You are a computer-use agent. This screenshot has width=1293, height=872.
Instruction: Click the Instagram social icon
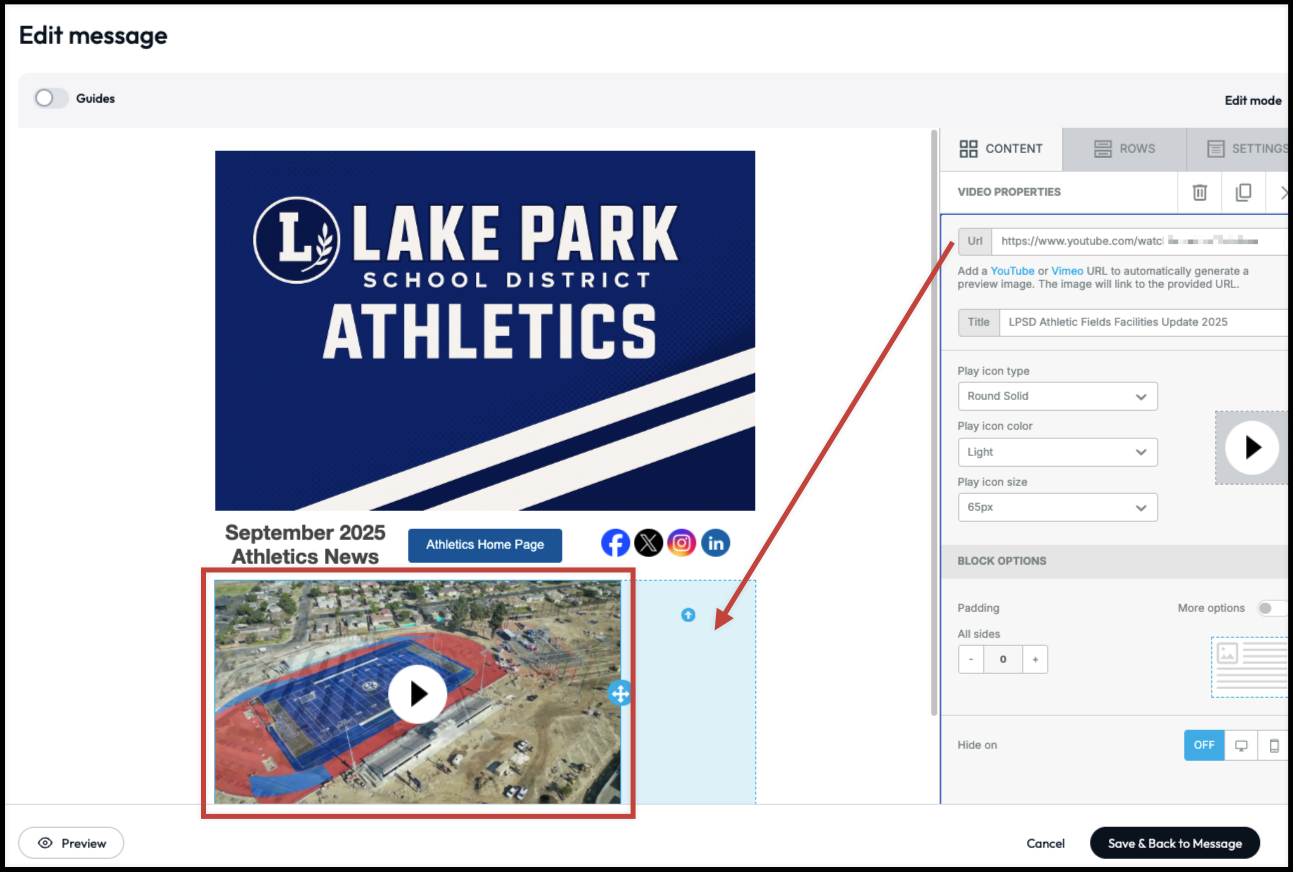click(681, 543)
